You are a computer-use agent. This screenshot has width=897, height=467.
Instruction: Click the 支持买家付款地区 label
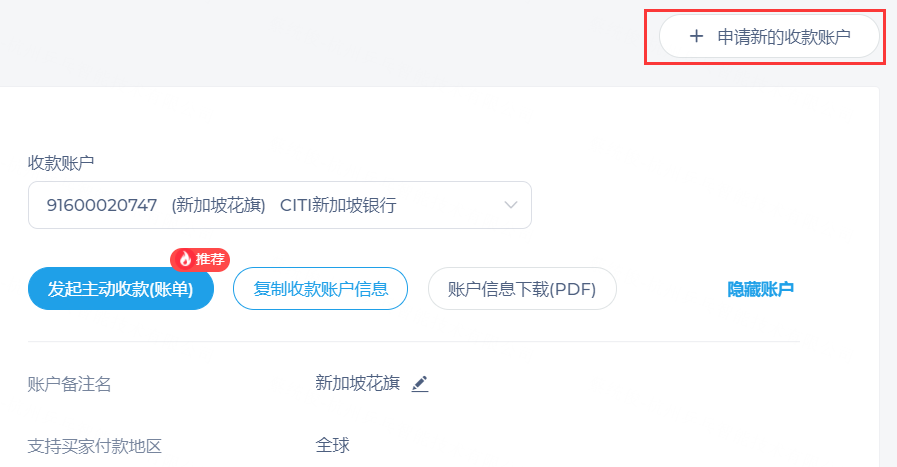point(94,446)
